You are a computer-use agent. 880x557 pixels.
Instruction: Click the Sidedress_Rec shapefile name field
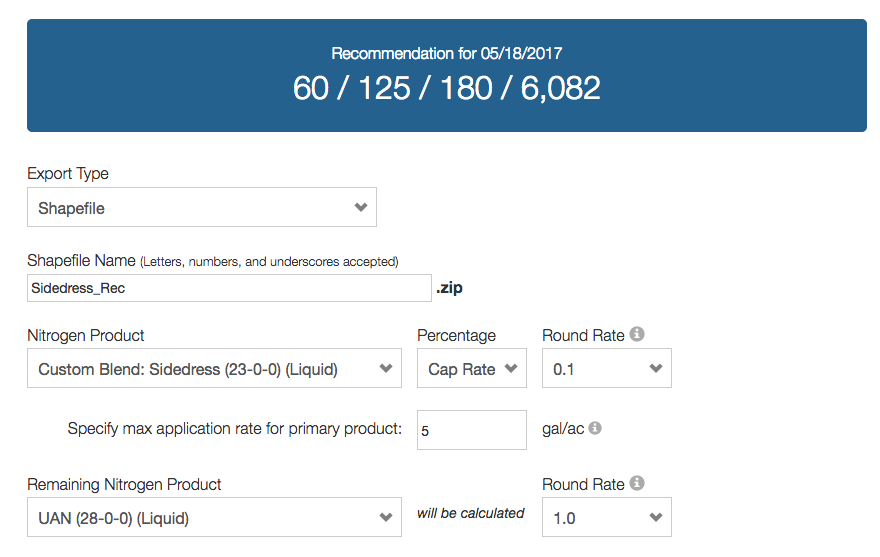230,288
